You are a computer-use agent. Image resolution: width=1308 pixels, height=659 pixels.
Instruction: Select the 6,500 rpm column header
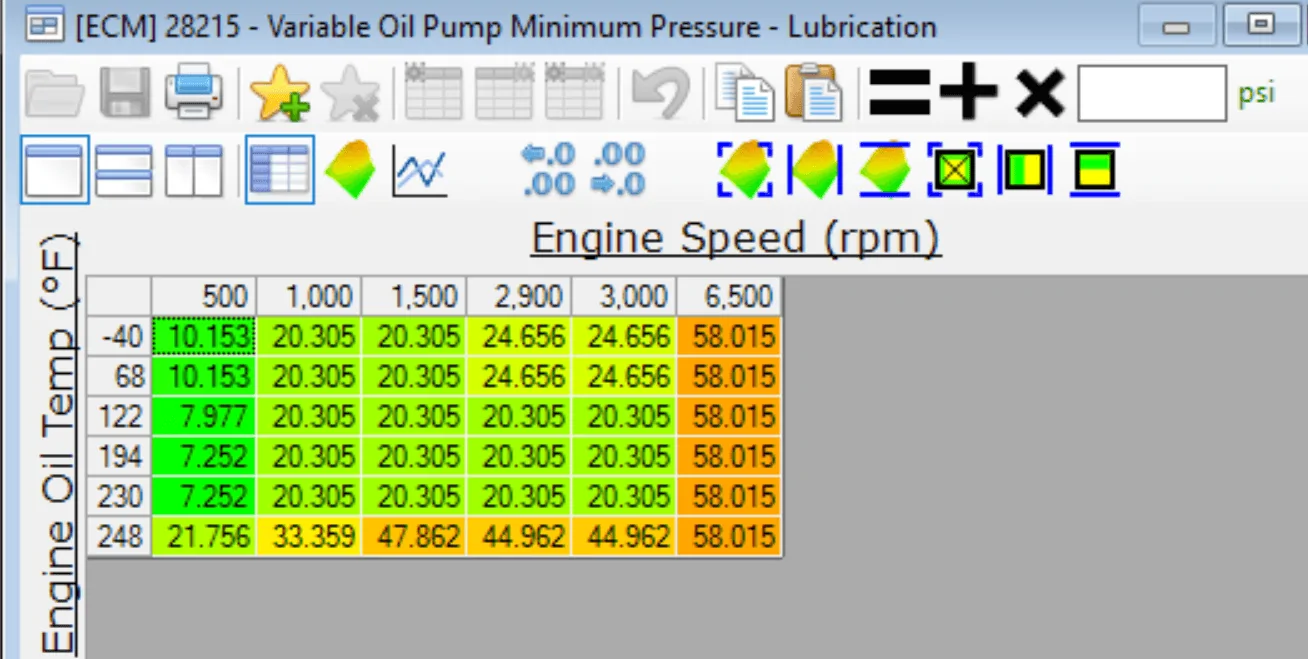pyautogui.click(x=729, y=296)
